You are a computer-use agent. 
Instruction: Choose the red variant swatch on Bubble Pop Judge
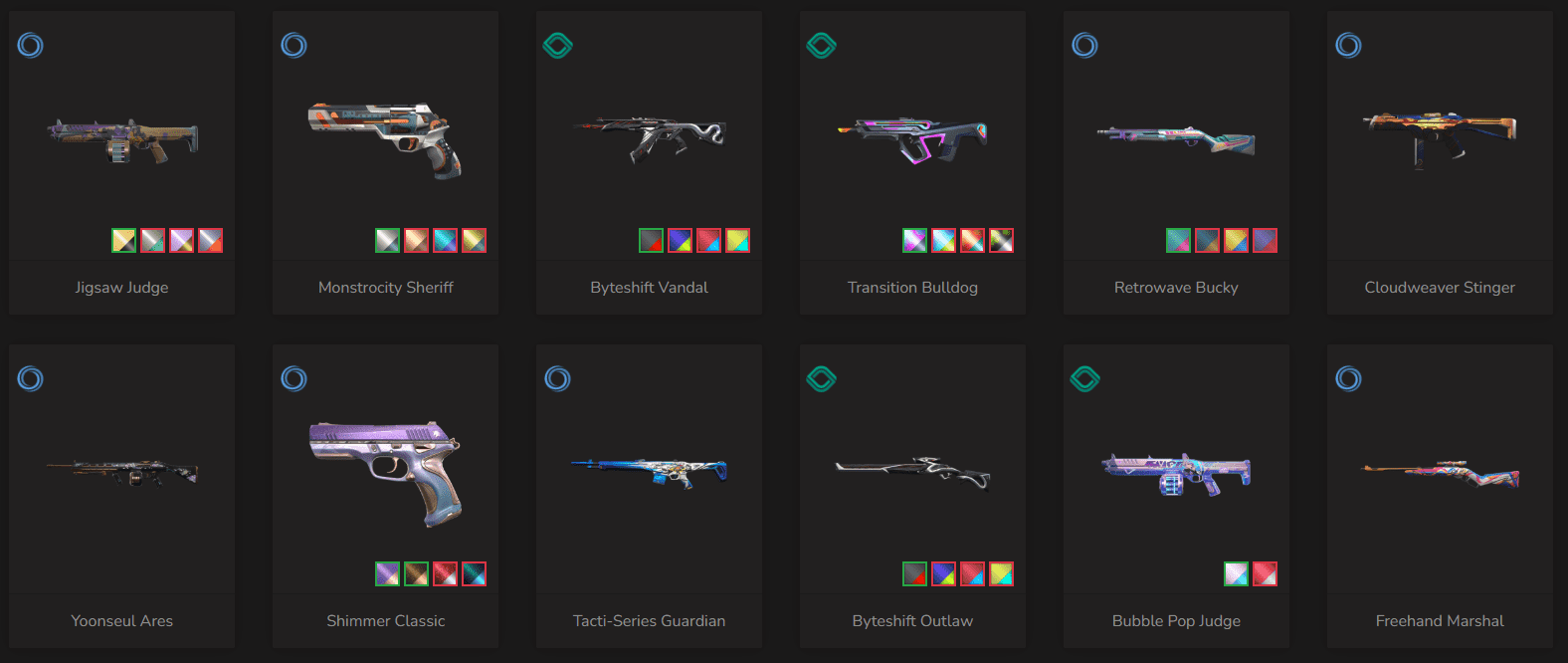pyautogui.click(x=1265, y=573)
